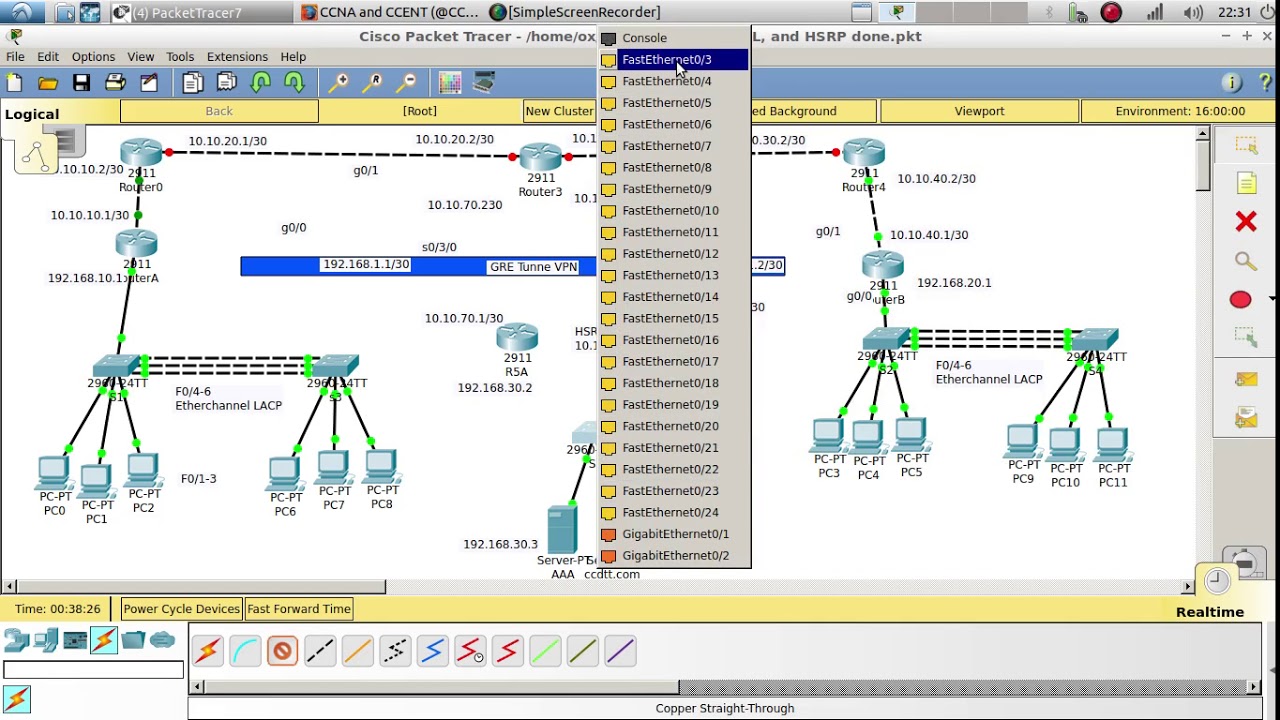Choose the red Serial DTE cable
The height and width of the screenshot is (720, 1280).
pos(507,652)
